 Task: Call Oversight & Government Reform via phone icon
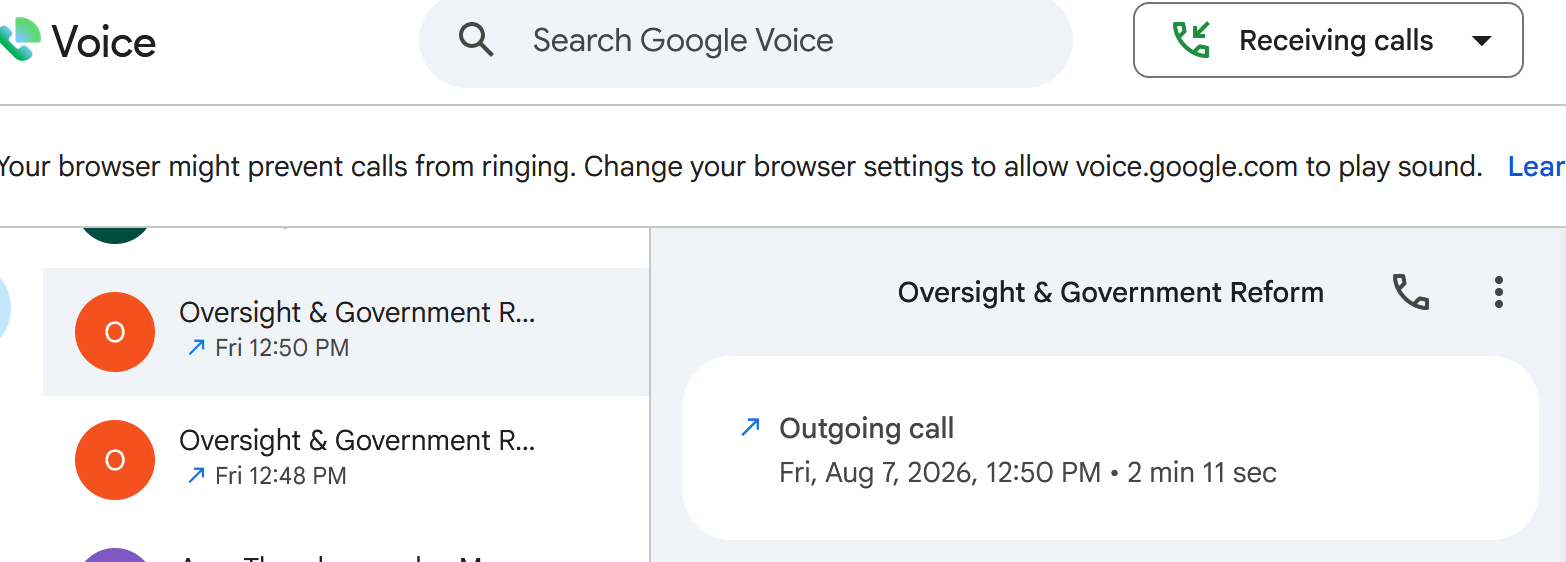coord(1411,292)
